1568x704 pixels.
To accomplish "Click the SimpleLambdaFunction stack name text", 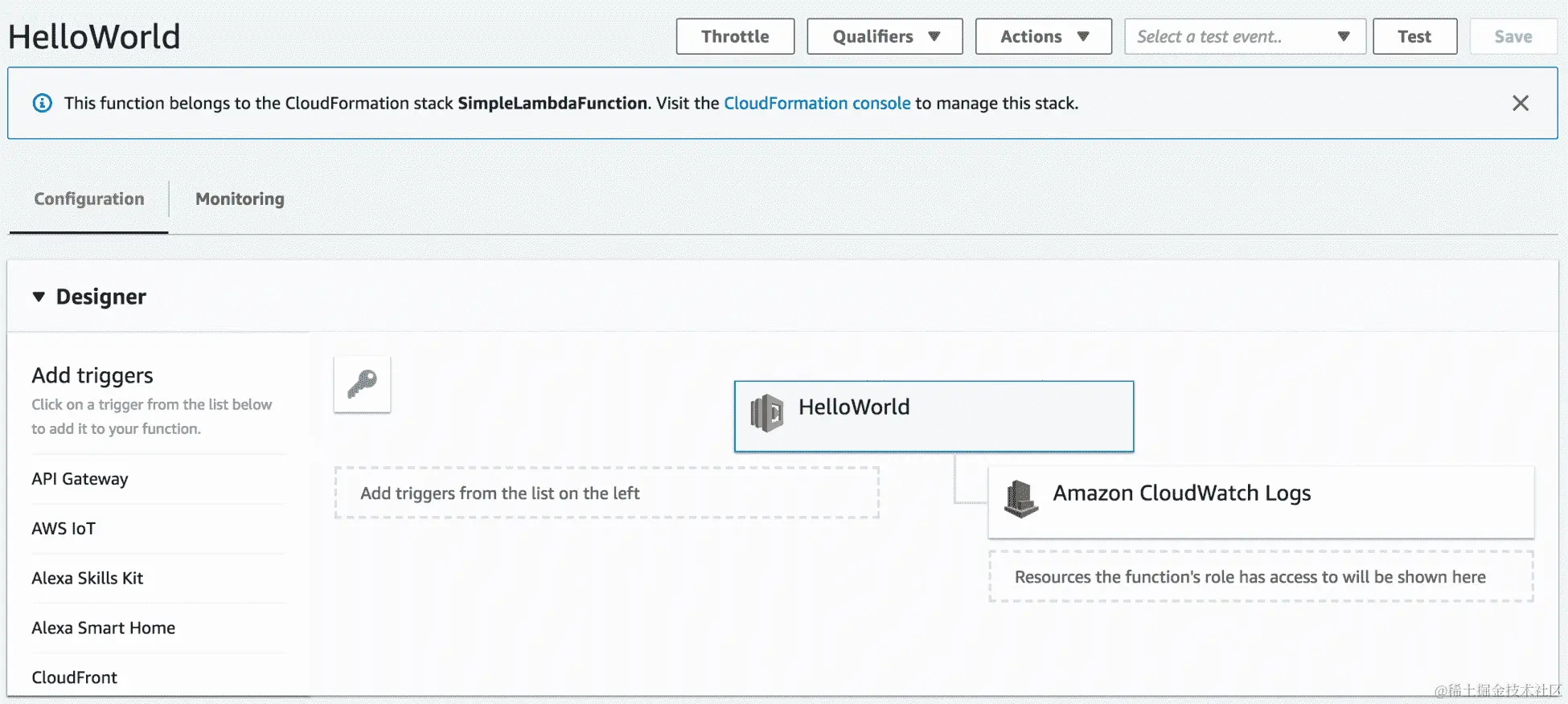I will point(552,103).
